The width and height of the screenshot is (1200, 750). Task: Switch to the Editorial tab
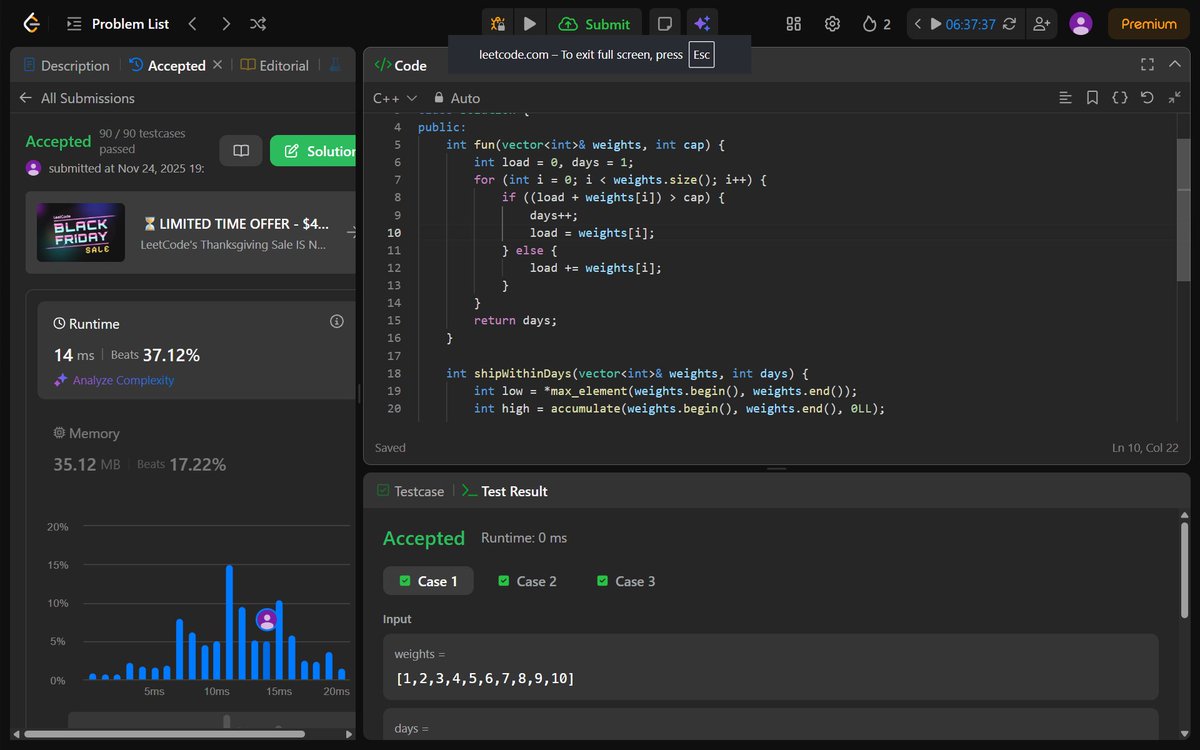click(275, 65)
